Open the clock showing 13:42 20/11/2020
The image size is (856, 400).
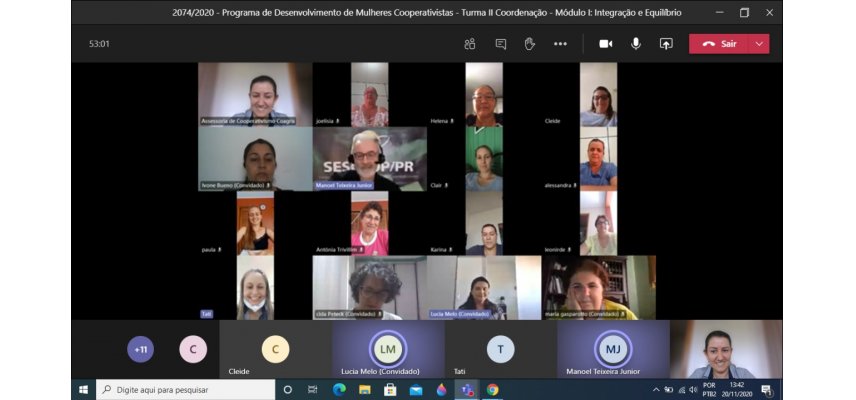[x=737, y=390]
